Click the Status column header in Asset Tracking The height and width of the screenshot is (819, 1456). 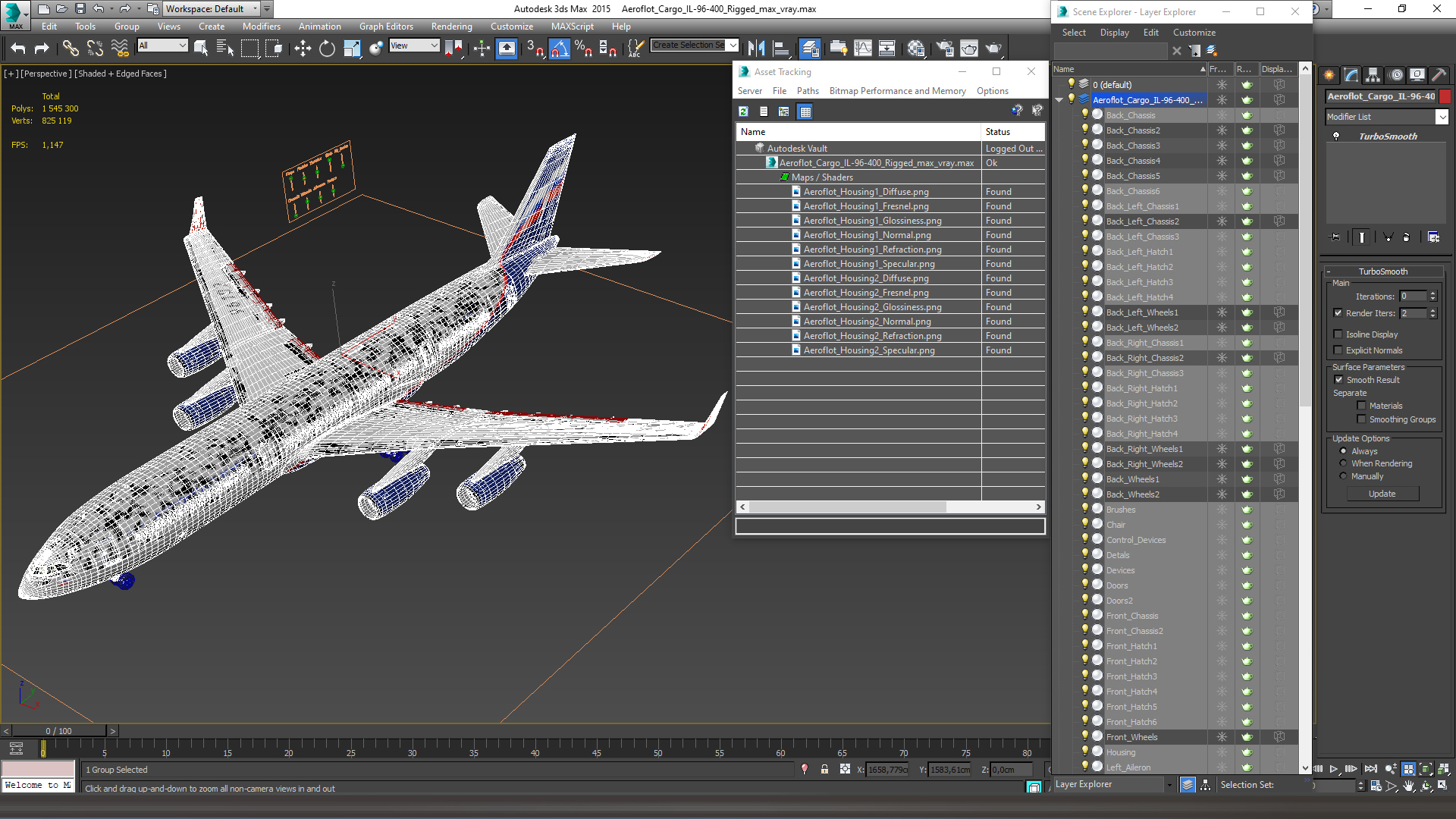click(x=1013, y=132)
